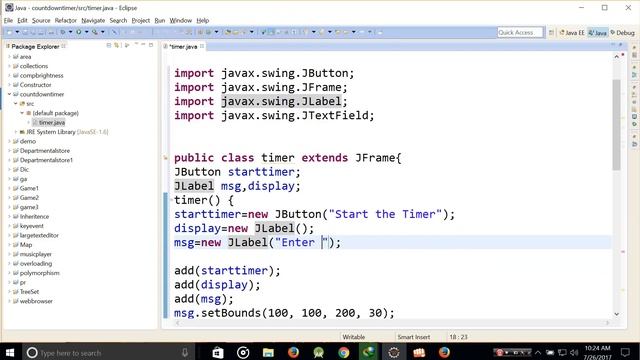Switch to the Debug perspective

coord(622,33)
